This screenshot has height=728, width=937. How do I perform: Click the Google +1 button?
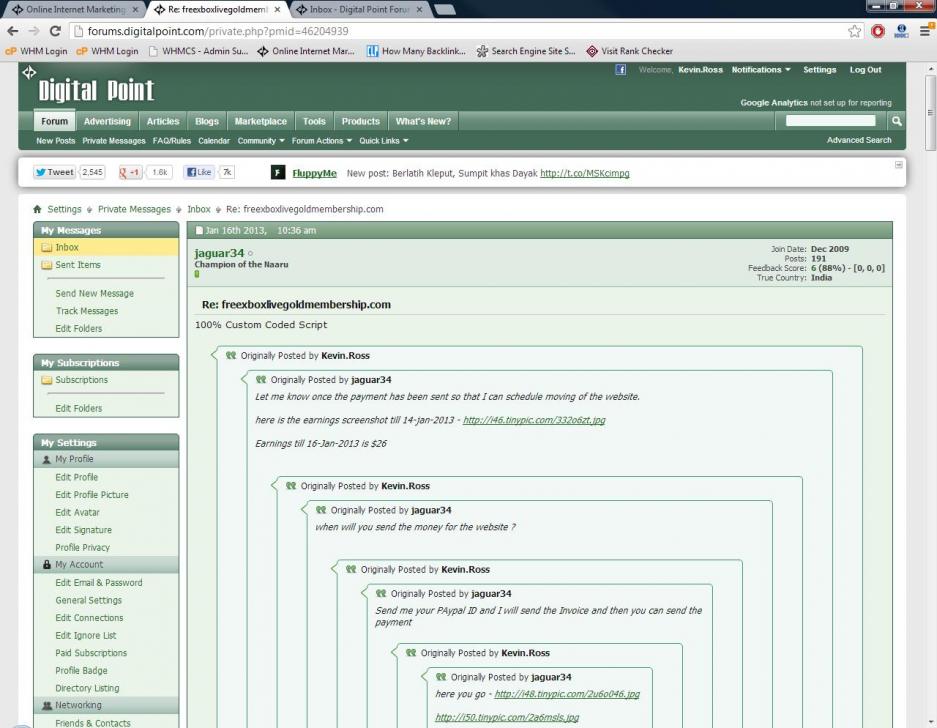(130, 172)
